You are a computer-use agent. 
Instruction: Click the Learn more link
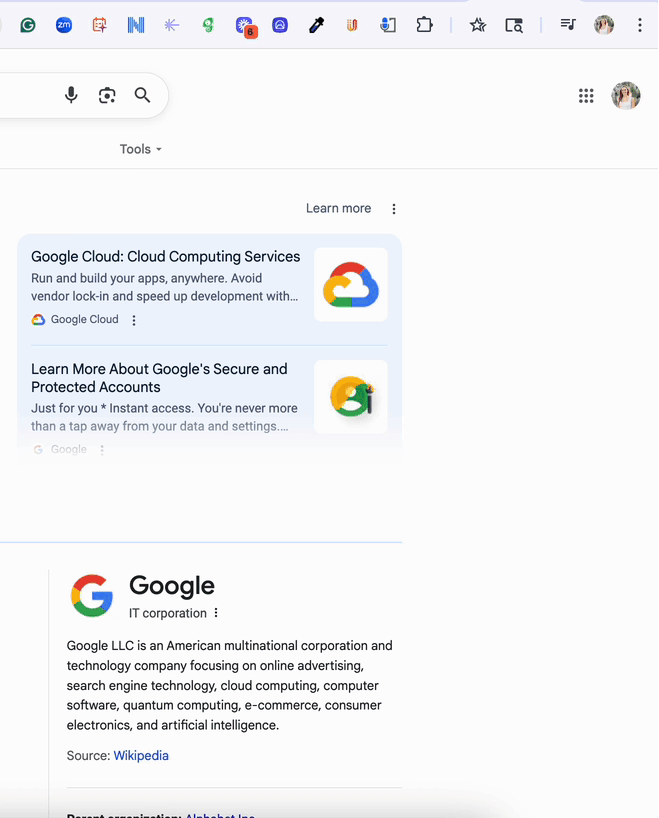click(x=338, y=208)
